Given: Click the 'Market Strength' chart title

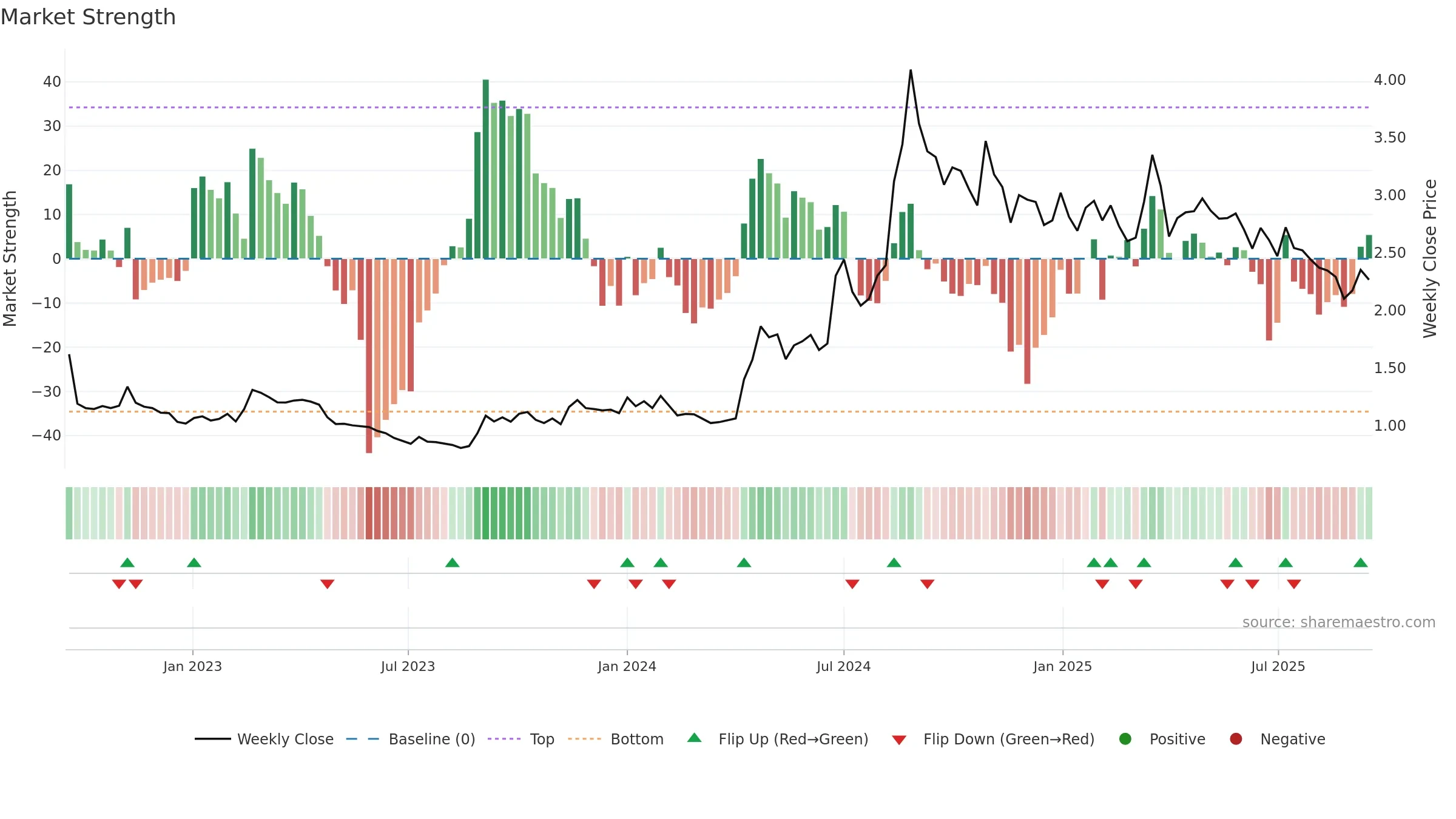Looking at the screenshot, I should (x=88, y=17).
